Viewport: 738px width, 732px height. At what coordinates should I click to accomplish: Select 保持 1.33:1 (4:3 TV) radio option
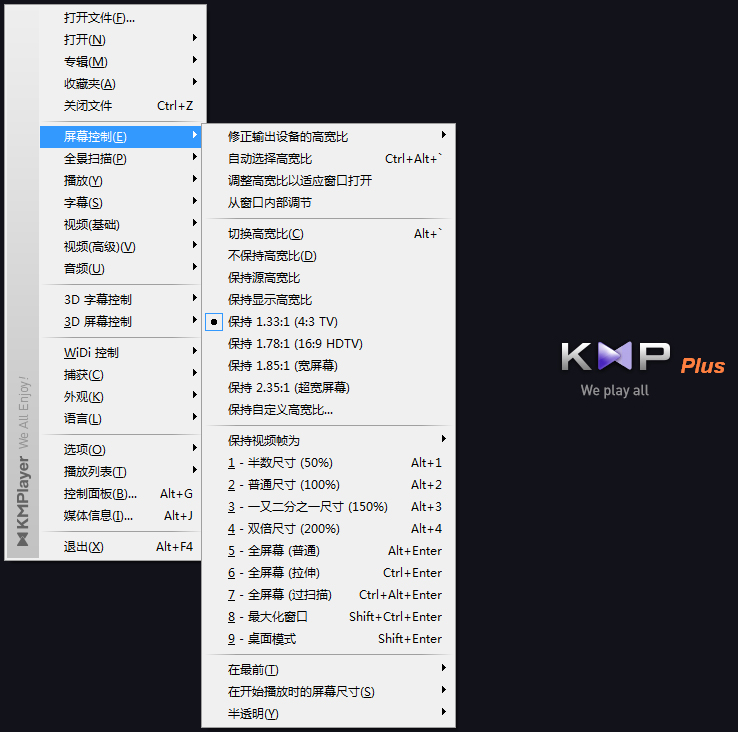click(283, 322)
